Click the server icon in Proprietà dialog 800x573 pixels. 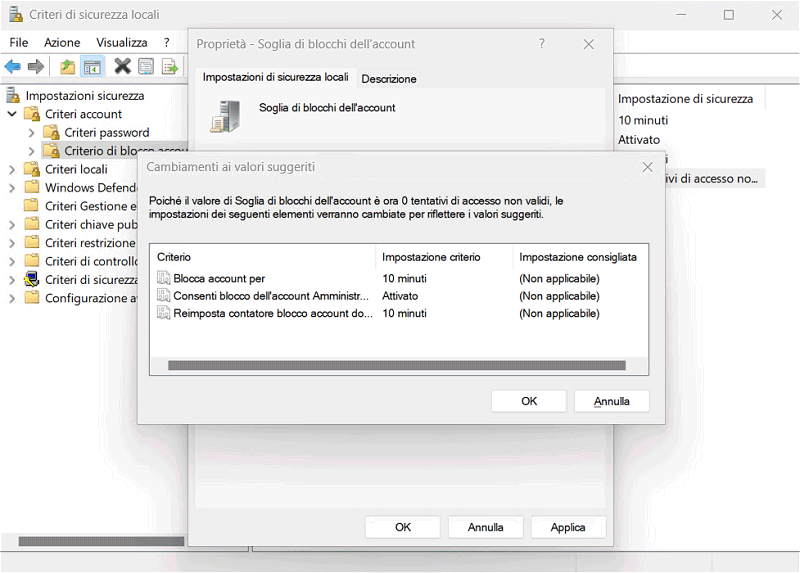(x=225, y=116)
